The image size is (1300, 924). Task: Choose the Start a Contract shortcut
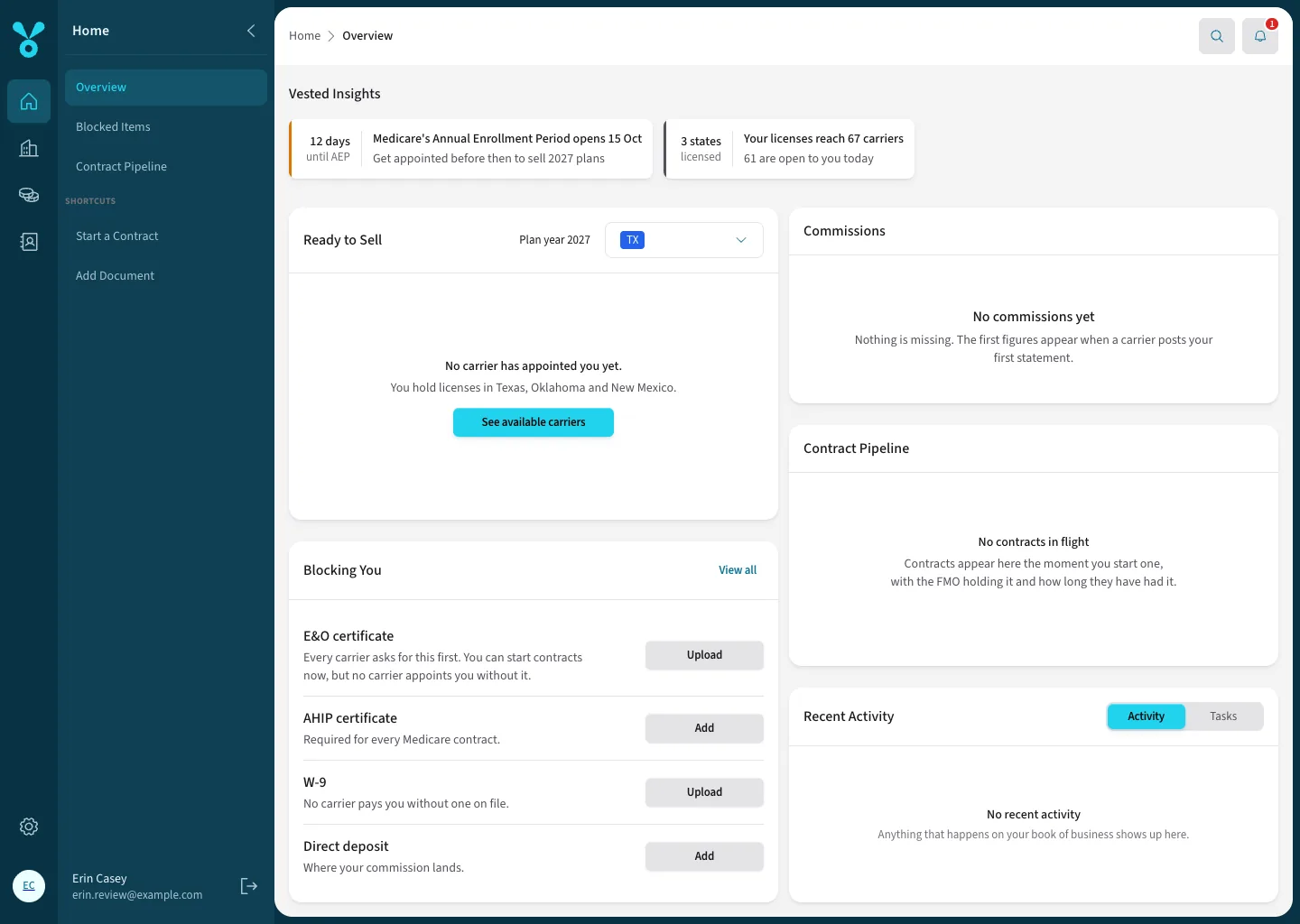[166, 236]
